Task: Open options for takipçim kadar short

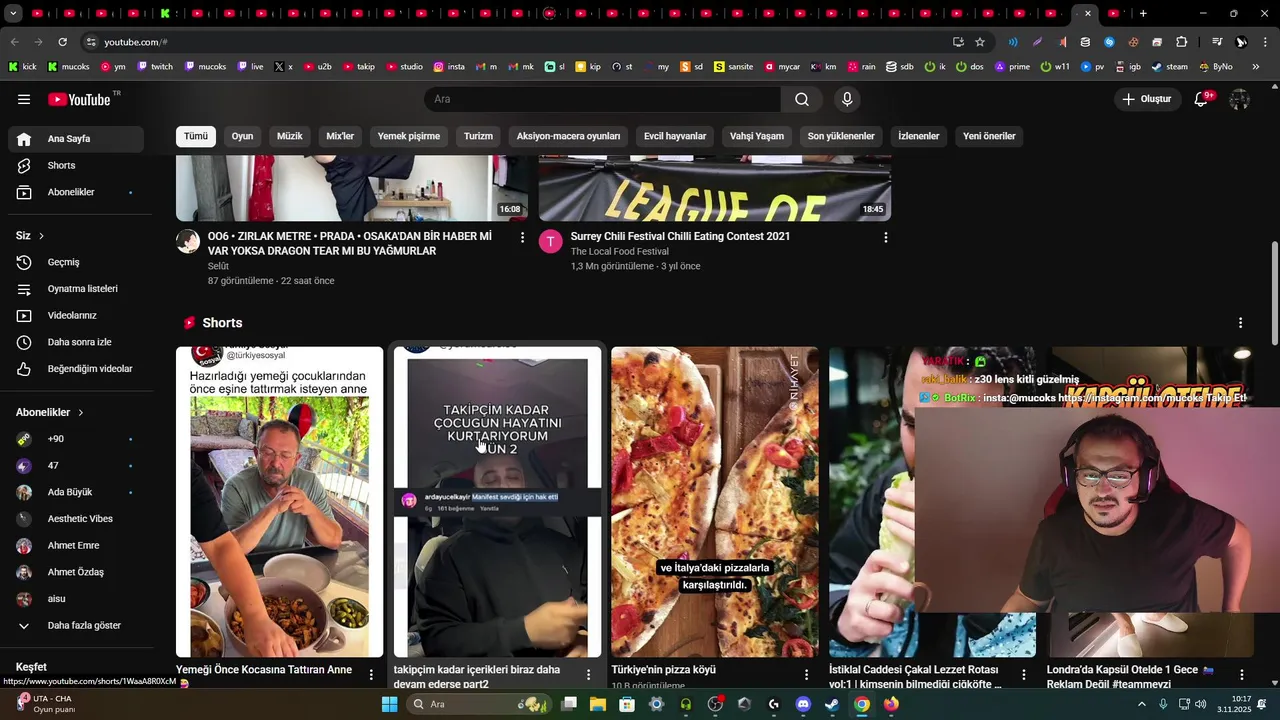Action: click(x=589, y=675)
